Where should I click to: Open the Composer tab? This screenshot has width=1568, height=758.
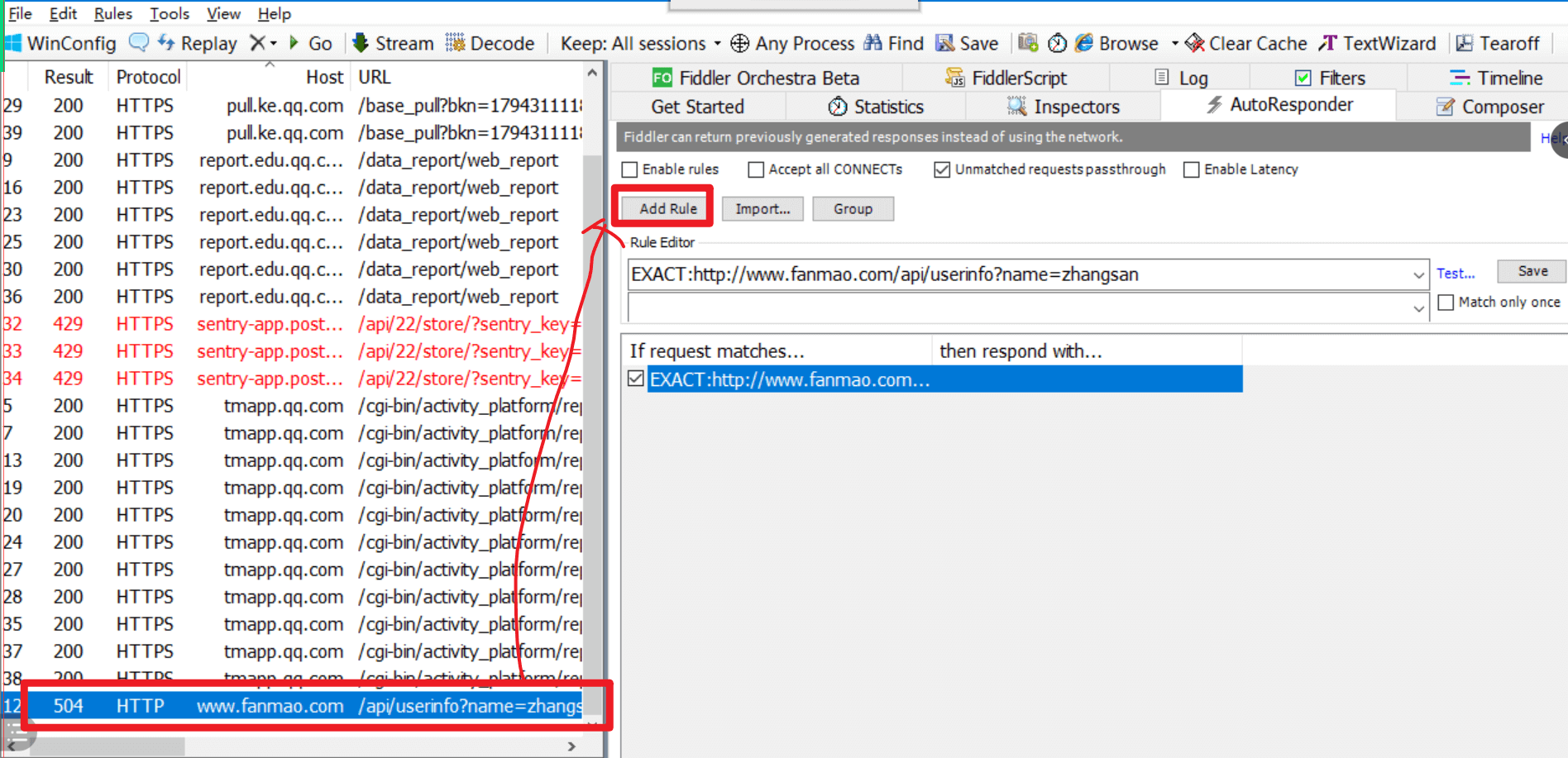coord(1490,107)
